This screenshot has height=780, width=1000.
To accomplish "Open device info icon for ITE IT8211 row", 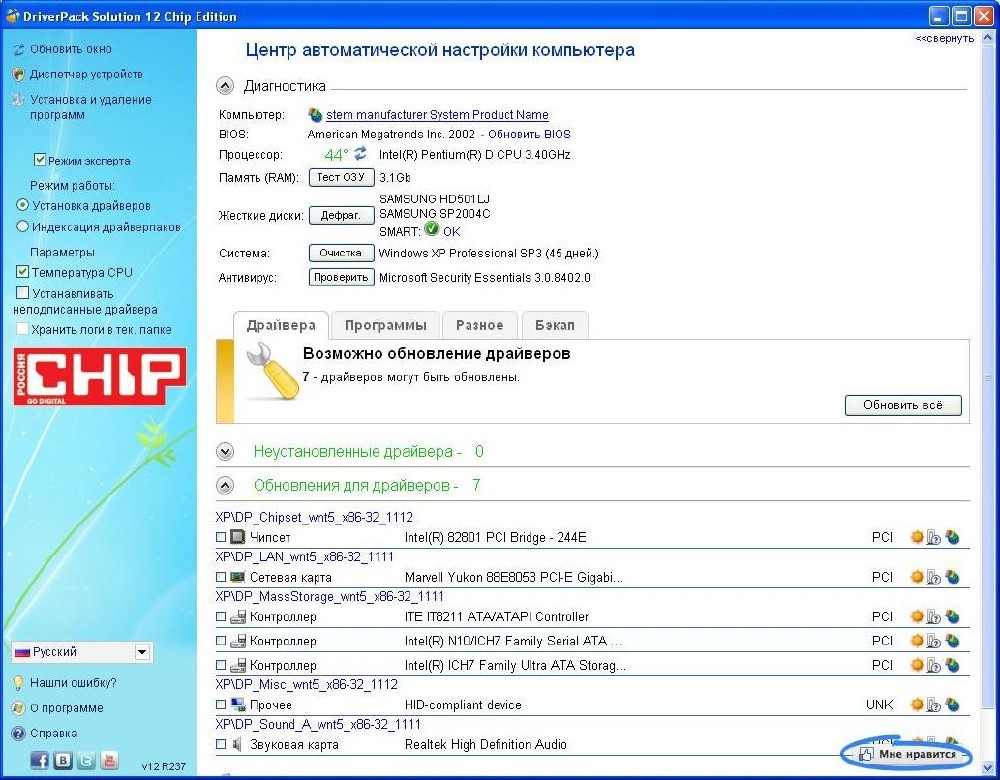I will [934, 617].
